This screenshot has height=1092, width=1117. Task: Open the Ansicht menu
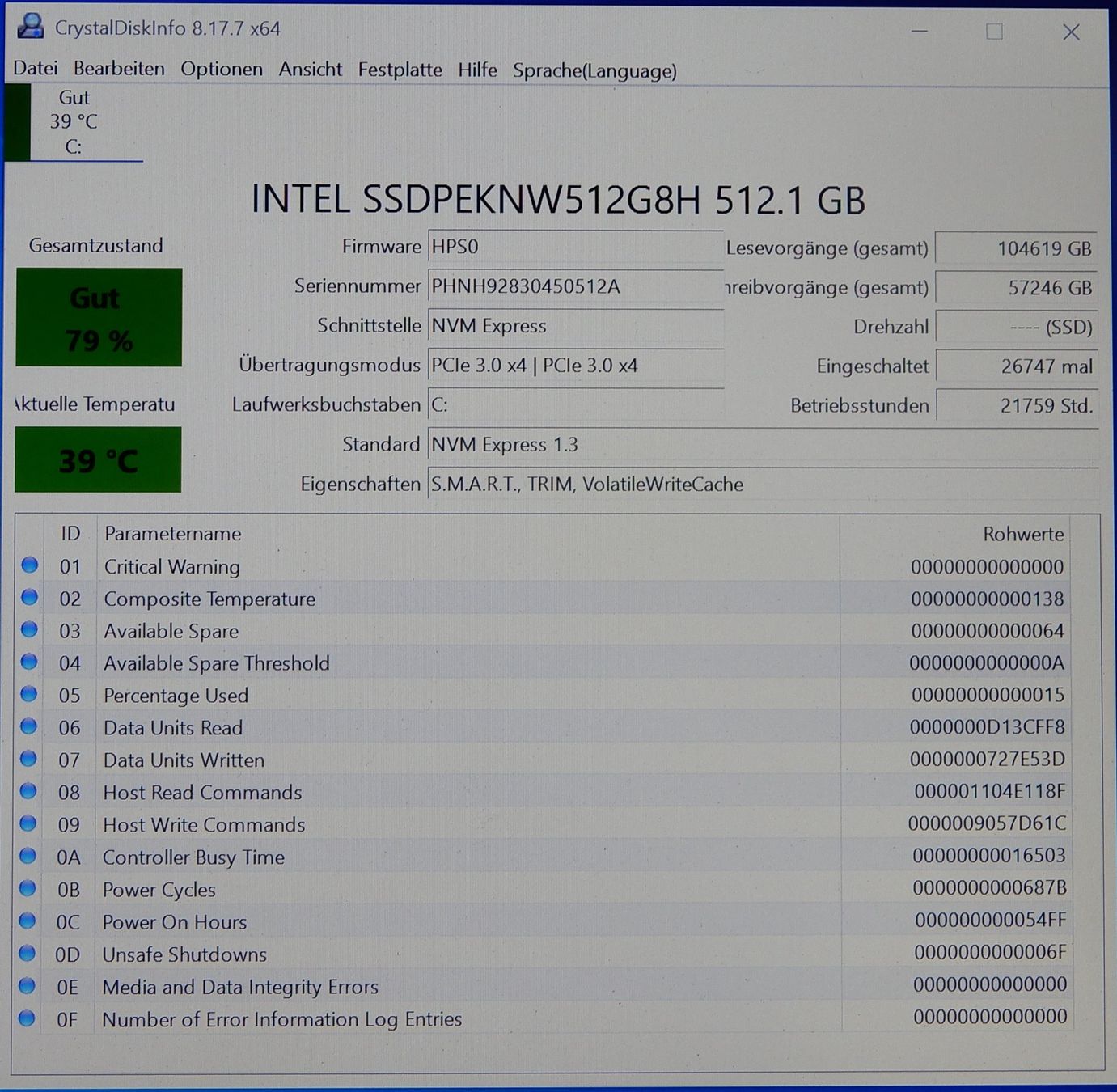click(x=311, y=70)
